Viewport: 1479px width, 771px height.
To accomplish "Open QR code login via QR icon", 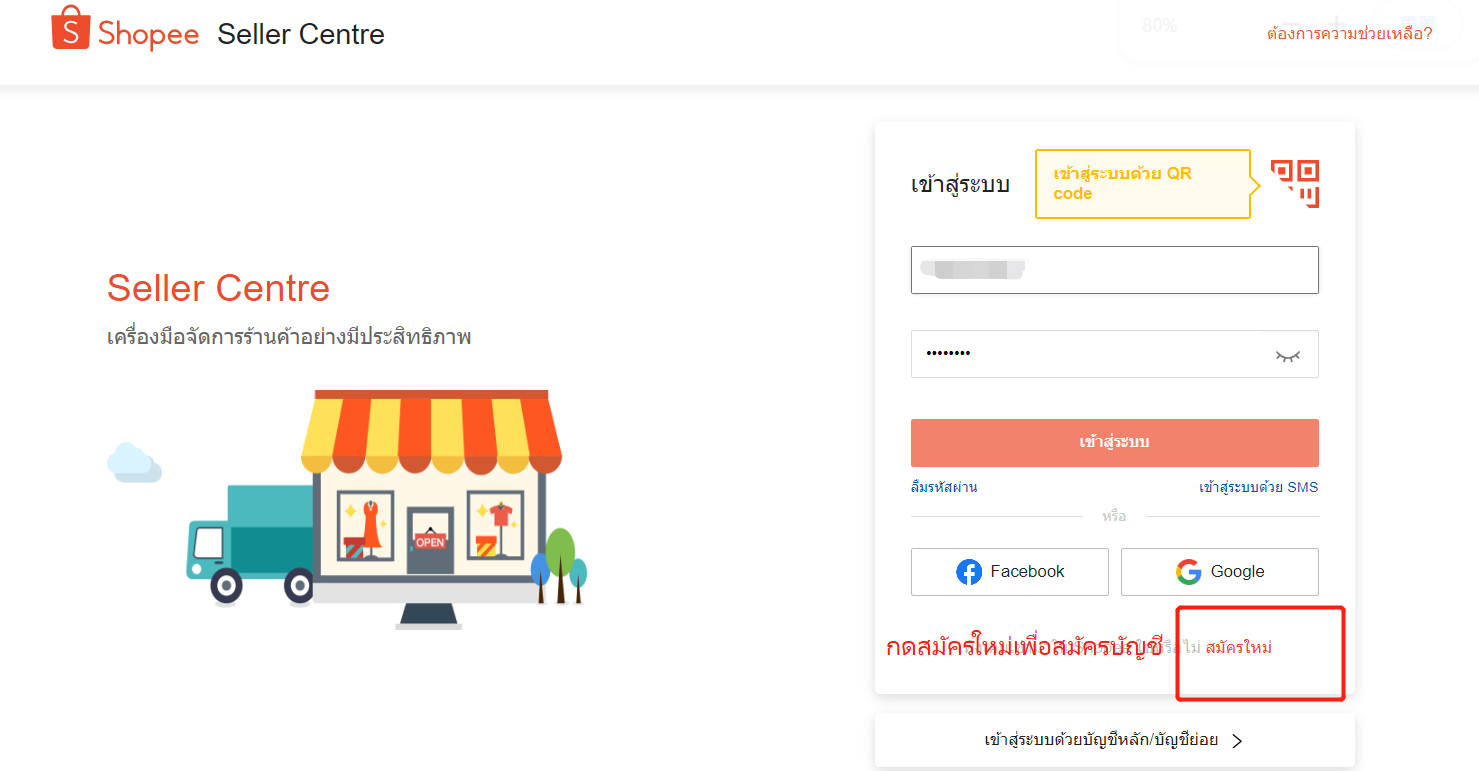I will click(1295, 183).
